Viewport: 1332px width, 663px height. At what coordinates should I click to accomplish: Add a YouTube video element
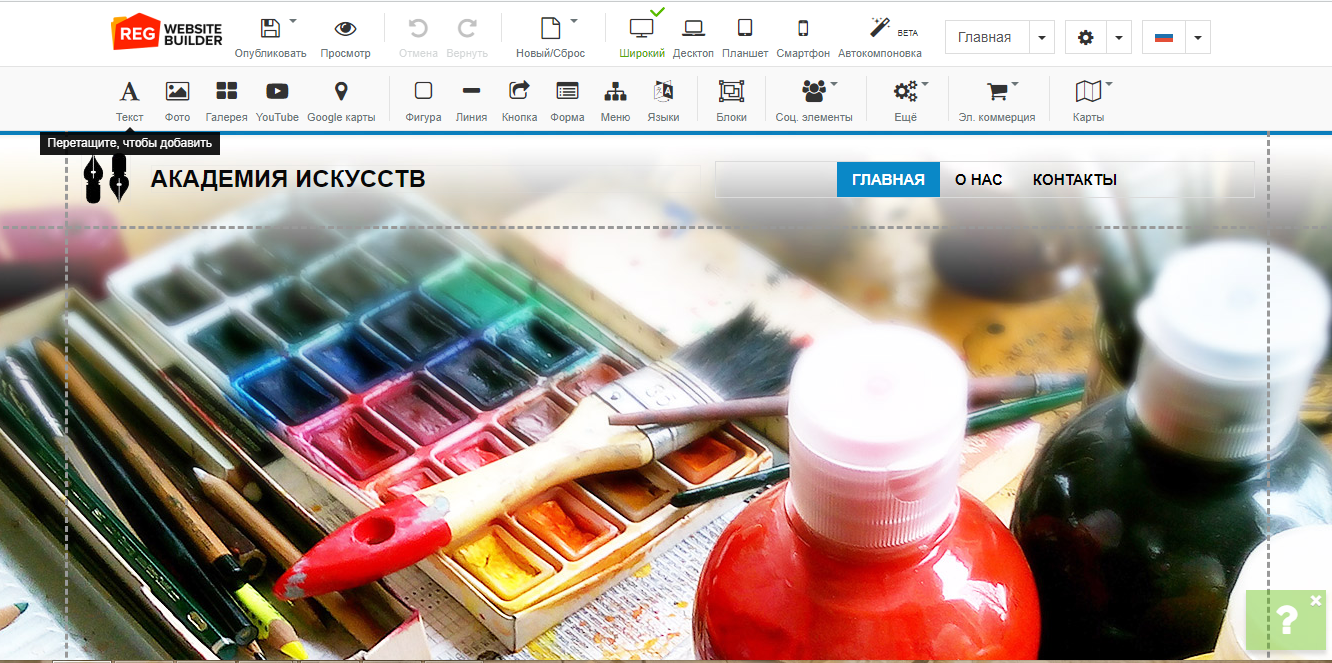pos(277,92)
